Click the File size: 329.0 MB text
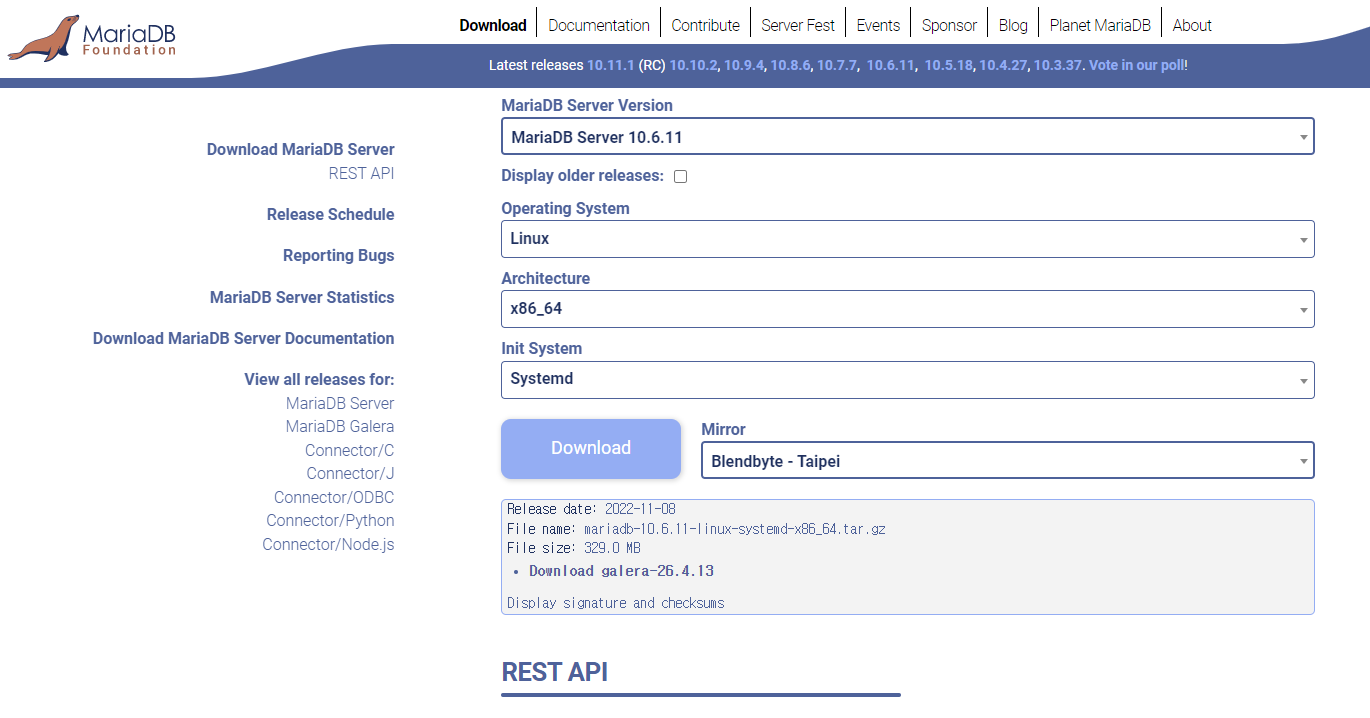1370x718 pixels. click(x=573, y=548)
